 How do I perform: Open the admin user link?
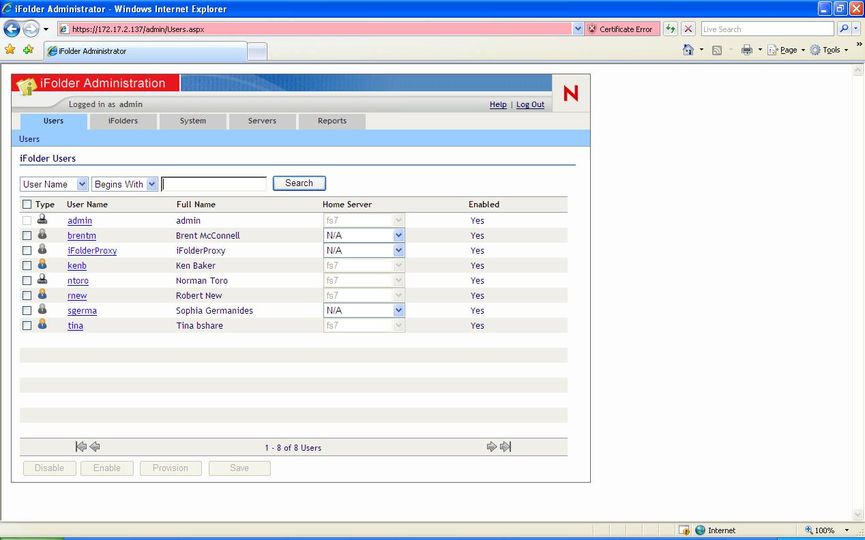(x=80, y=221)
